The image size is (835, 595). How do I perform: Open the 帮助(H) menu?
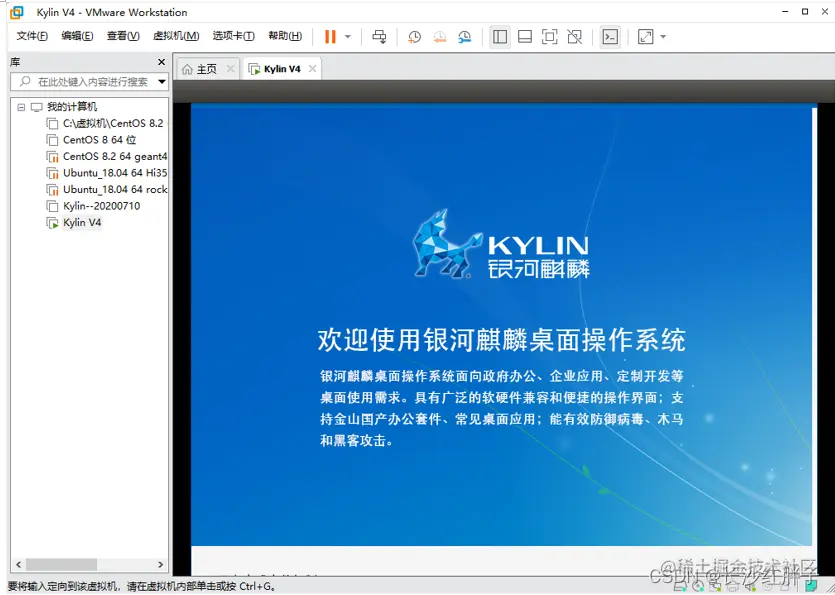click(285, 36)
